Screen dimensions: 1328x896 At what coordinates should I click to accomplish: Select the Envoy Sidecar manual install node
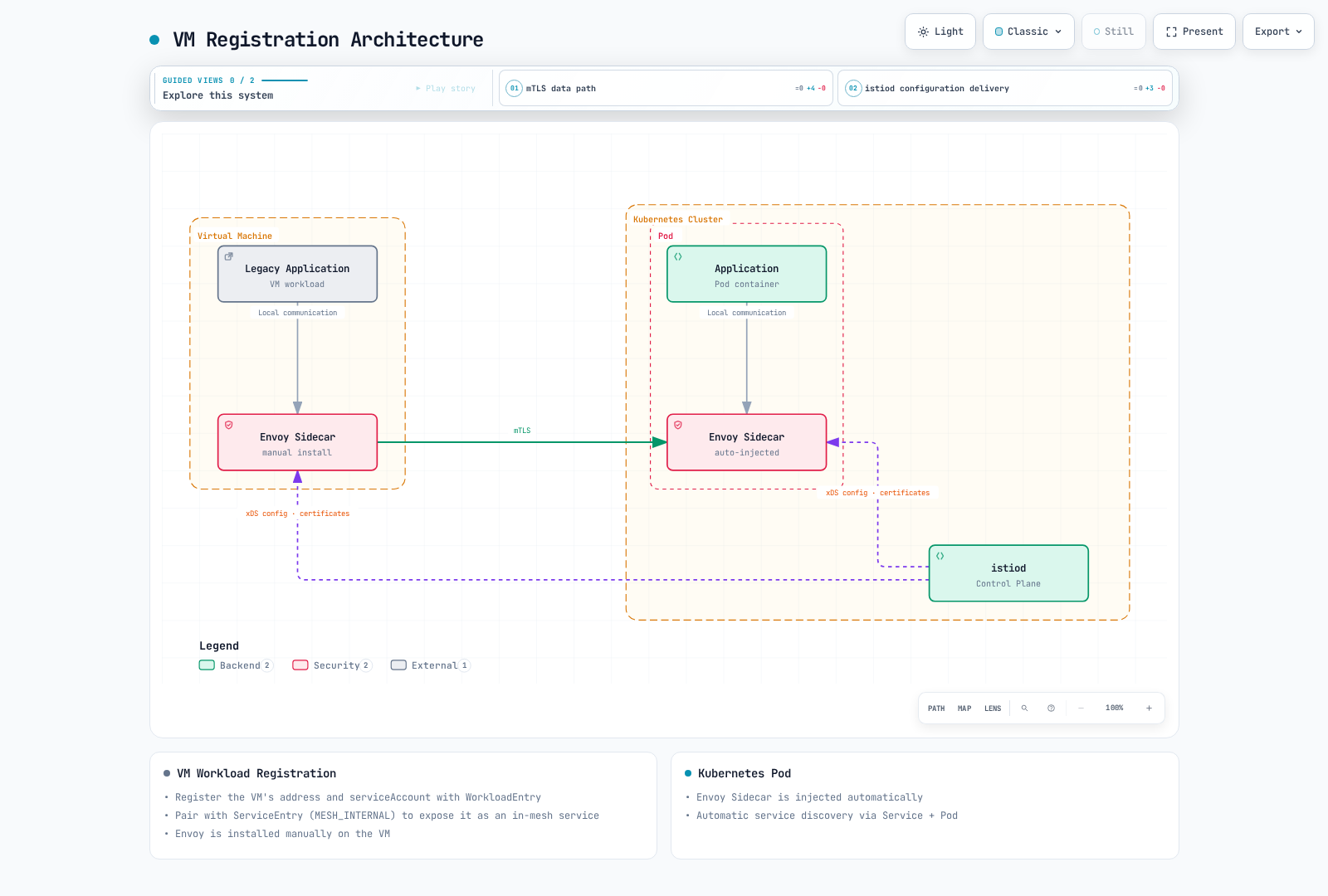coord(297,442)
